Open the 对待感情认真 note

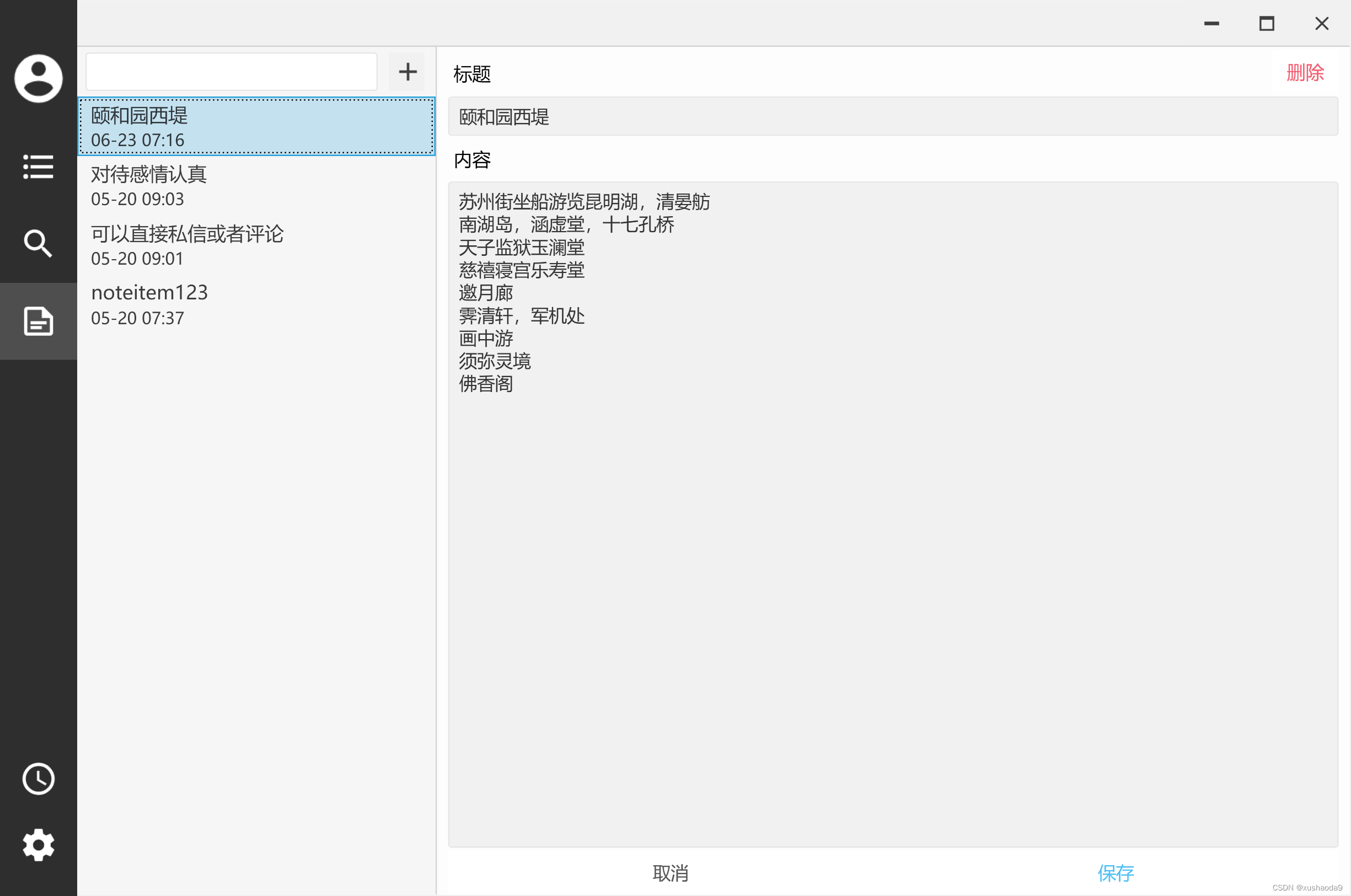[x=256, y=186]
